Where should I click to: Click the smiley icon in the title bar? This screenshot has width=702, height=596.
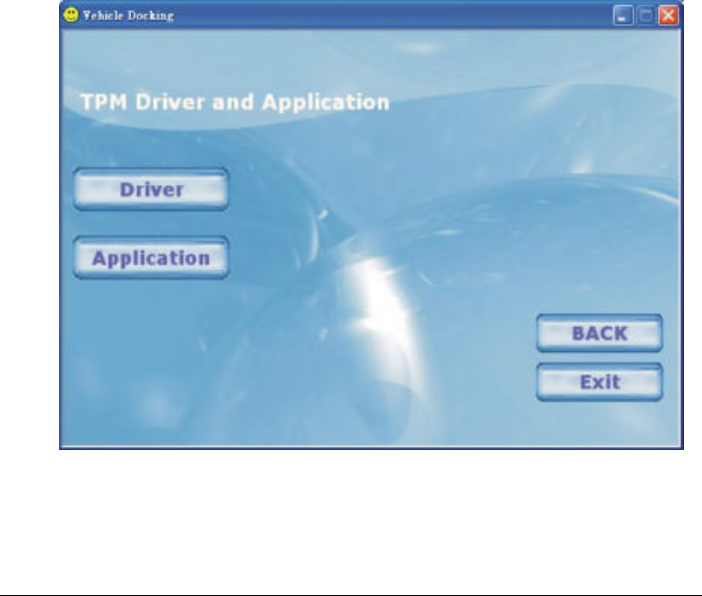[x=71, y=15]
